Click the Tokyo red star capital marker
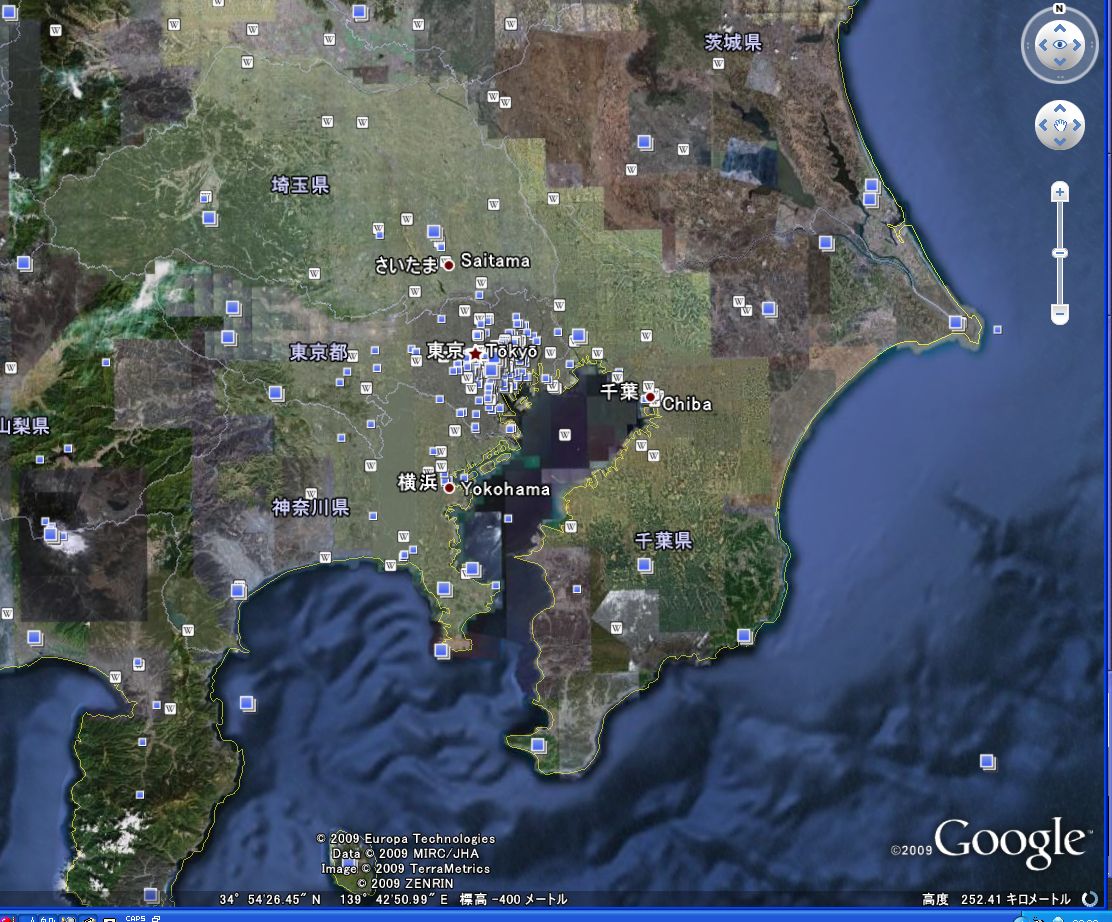The height and width of the screenshot is (922, 1112). (x=475, y=352)
